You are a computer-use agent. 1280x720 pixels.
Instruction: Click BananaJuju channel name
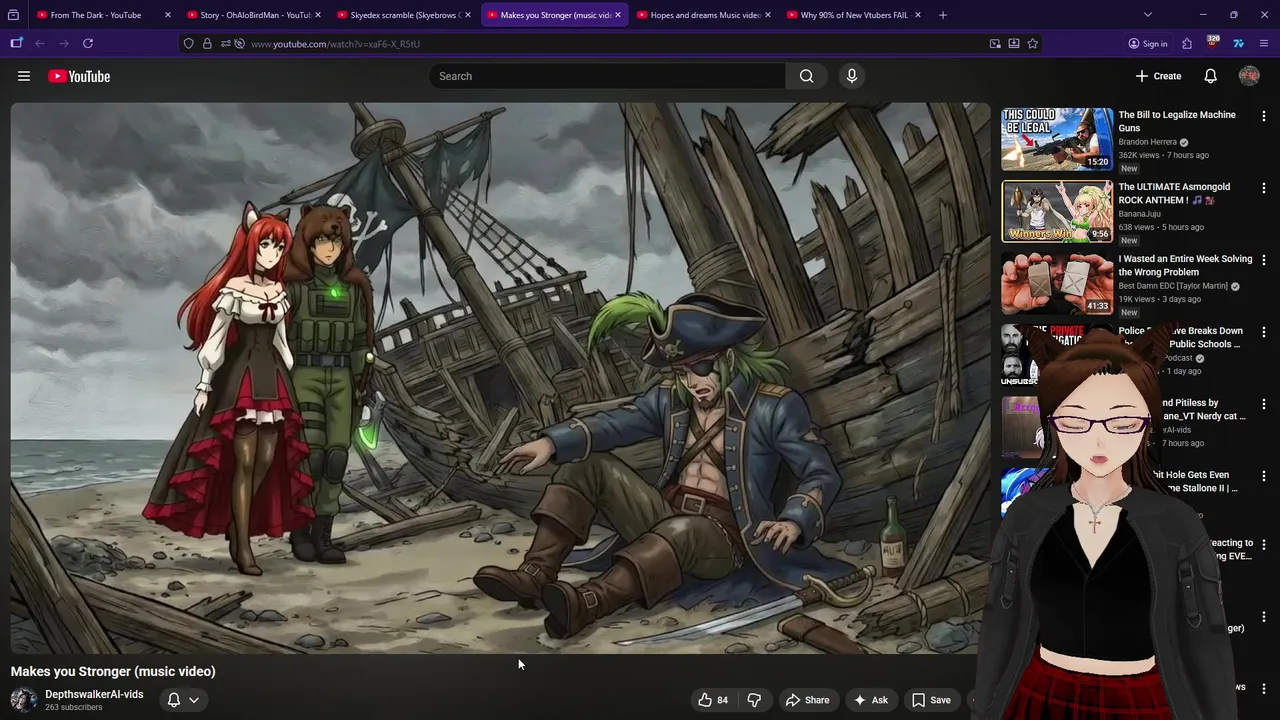point(1139,214)
